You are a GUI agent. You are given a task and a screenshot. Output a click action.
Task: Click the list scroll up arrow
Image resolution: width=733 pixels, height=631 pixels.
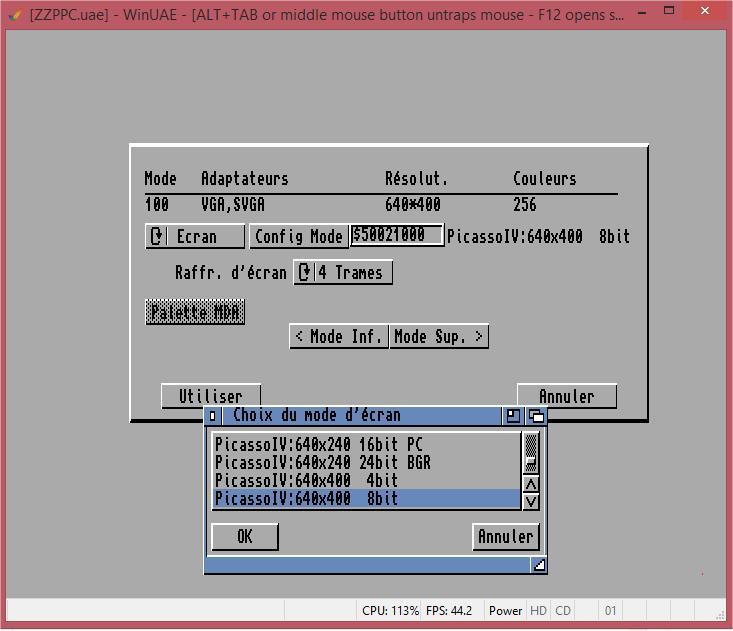[x=531, y=484]
